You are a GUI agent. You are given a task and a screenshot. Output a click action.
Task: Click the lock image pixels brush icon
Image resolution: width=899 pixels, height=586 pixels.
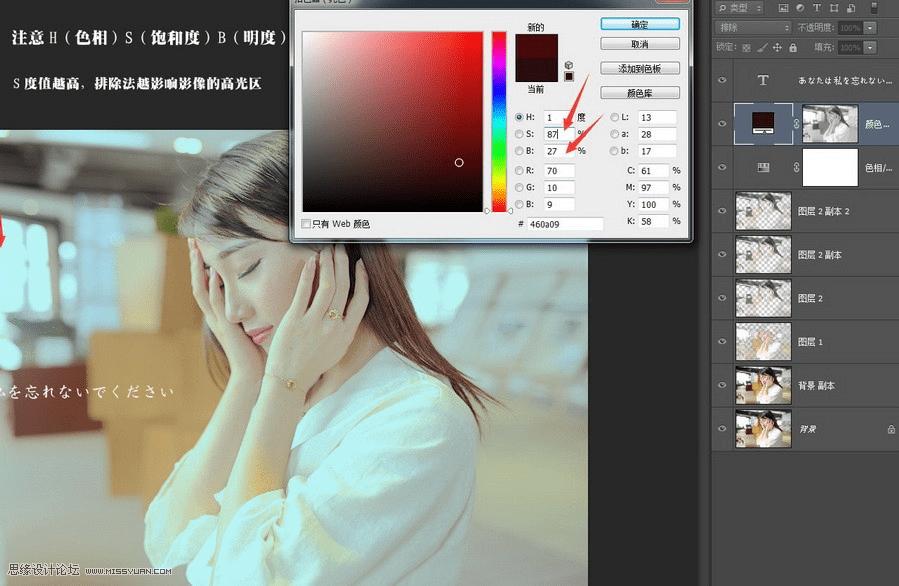(x=762, y=47)
